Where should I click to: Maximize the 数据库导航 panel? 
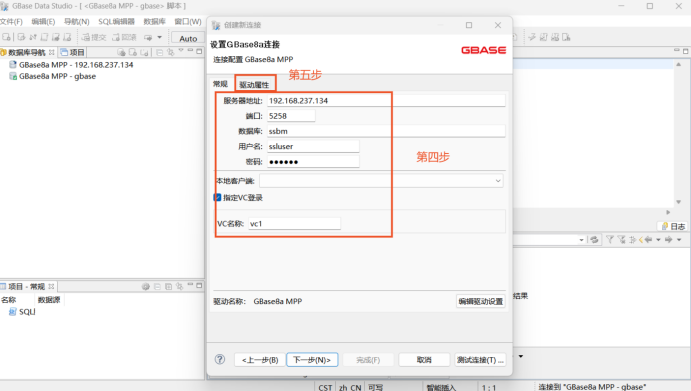click(x=199, y=52)
